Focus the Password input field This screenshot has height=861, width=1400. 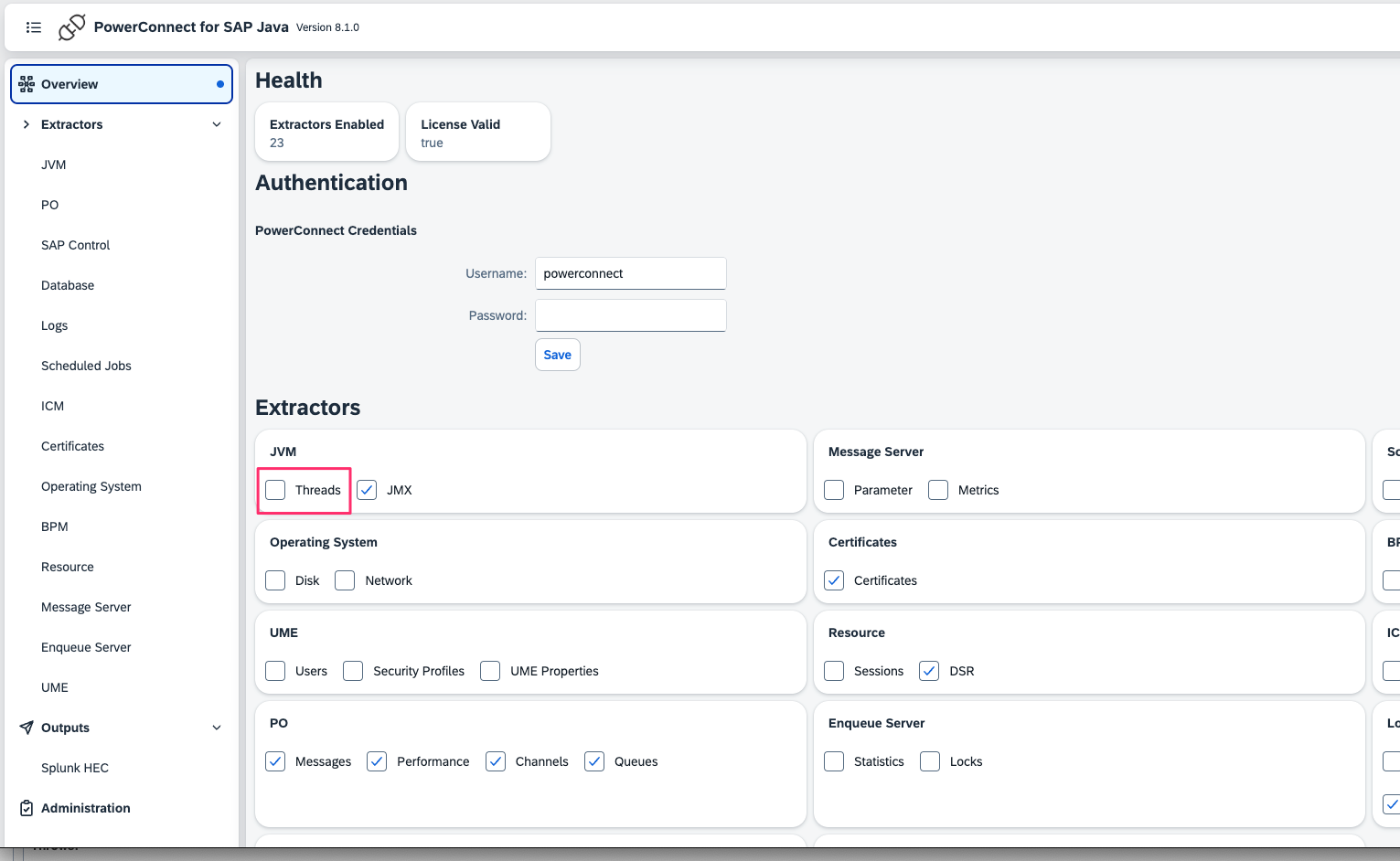(x=630, y=315)
